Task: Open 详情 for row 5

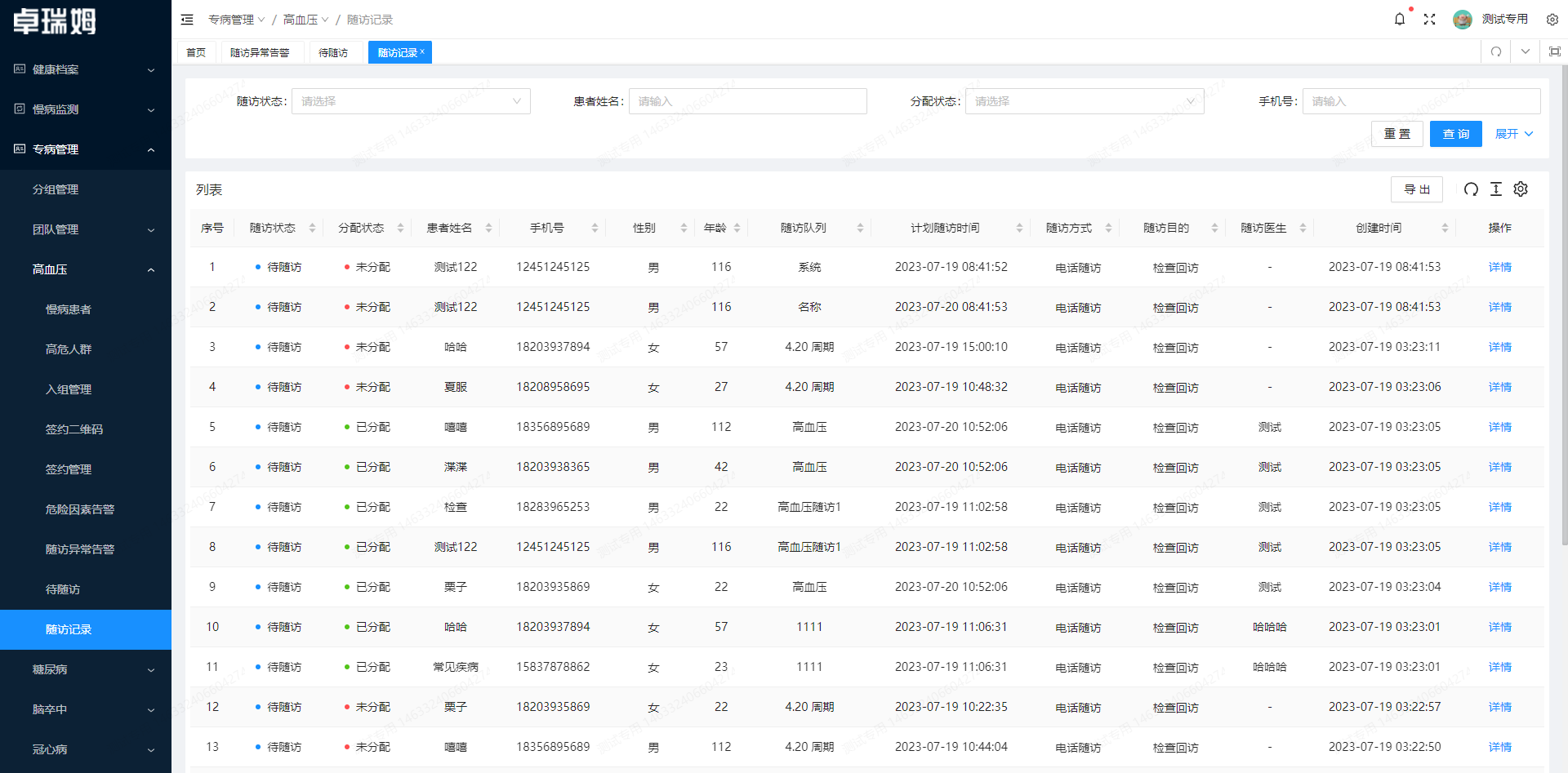Action: pyautogui.click(x=1499, y=427)
